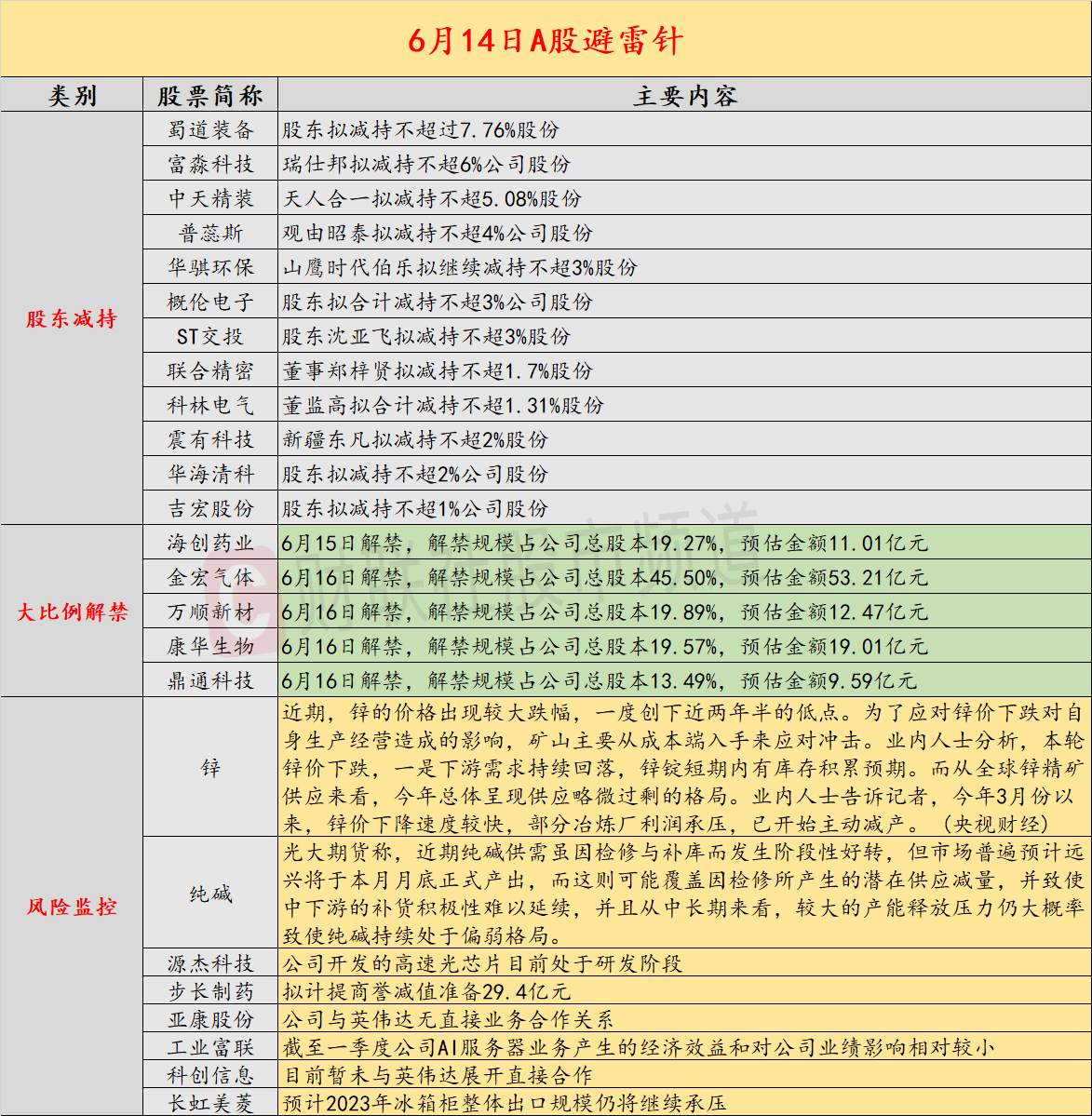Select stock name 中天精装
The image size is (1092, 1116).
pyautogui.click(x=210, y=198)
